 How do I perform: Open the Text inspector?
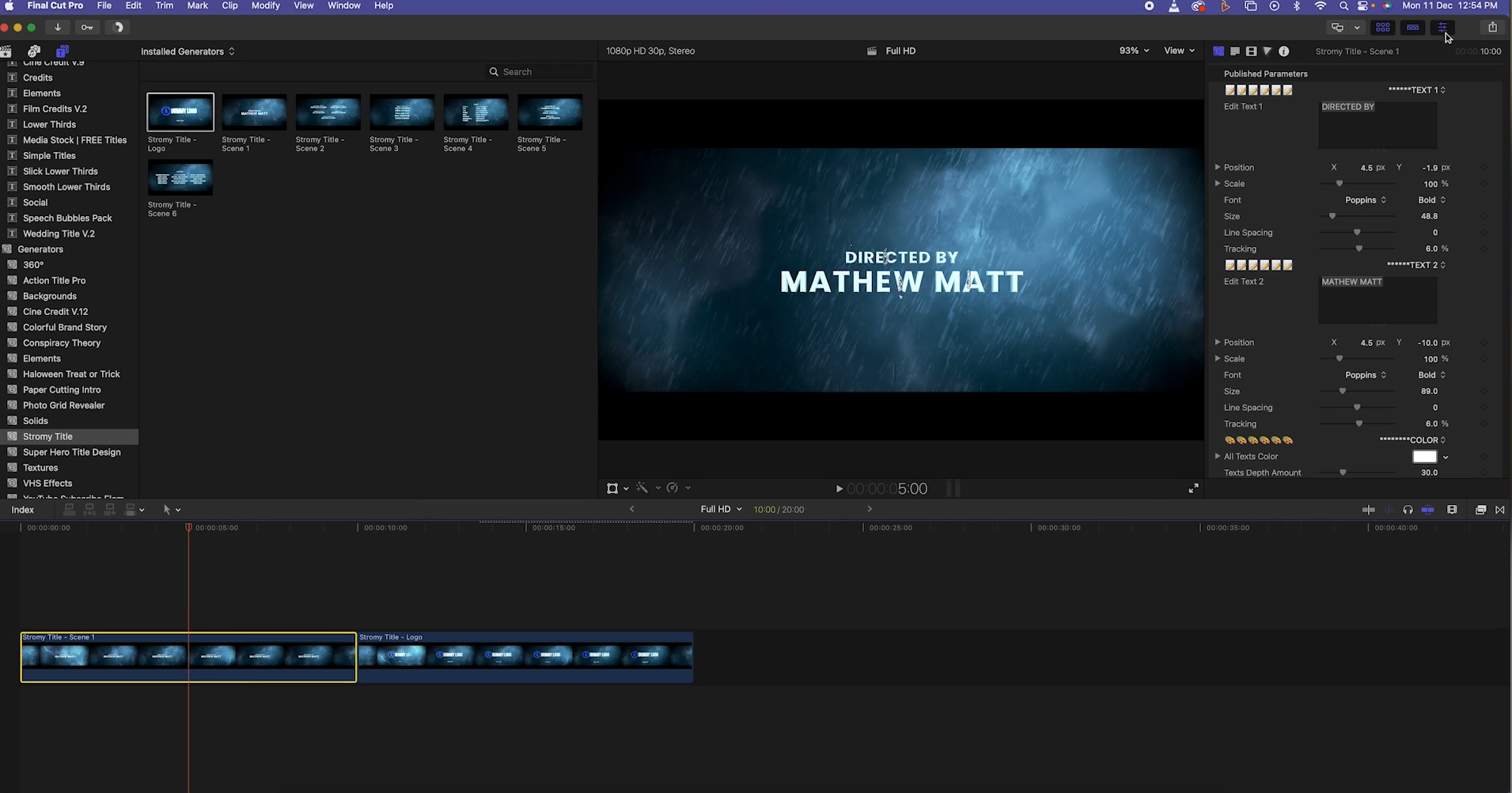click(x=1235, y=51)
